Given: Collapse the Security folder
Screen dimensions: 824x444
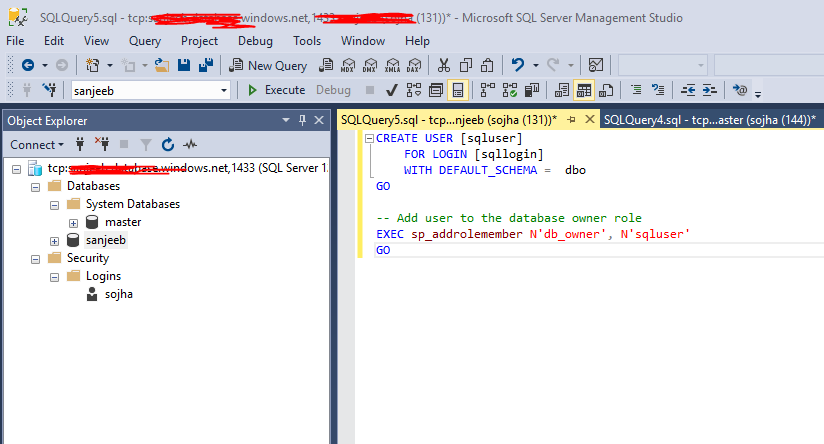Looking at the screenshot, I should (35, 259).
